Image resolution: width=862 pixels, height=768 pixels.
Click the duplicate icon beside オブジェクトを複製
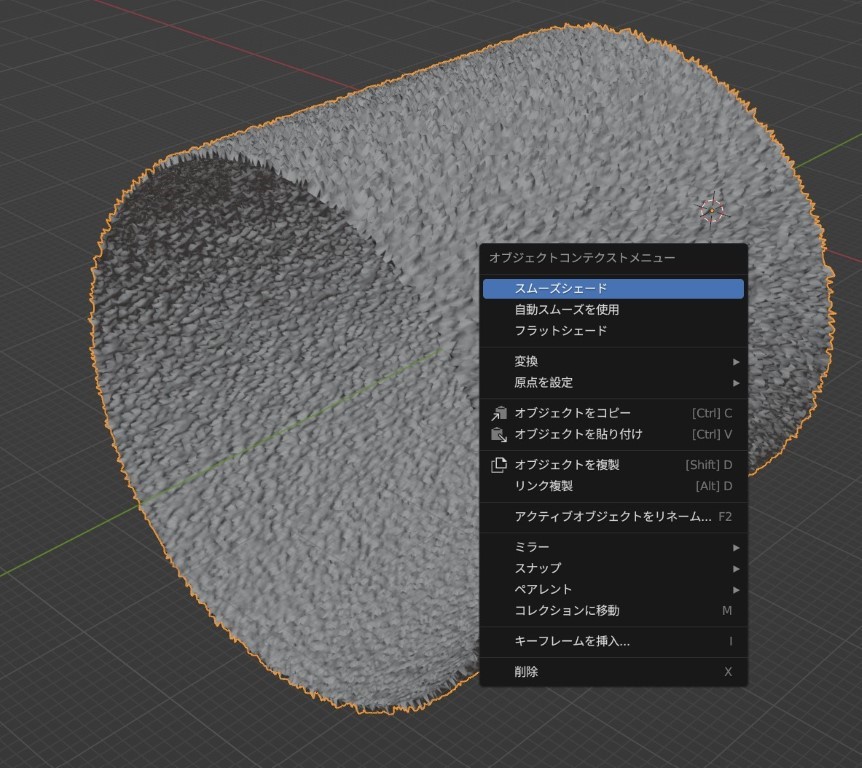500,465
